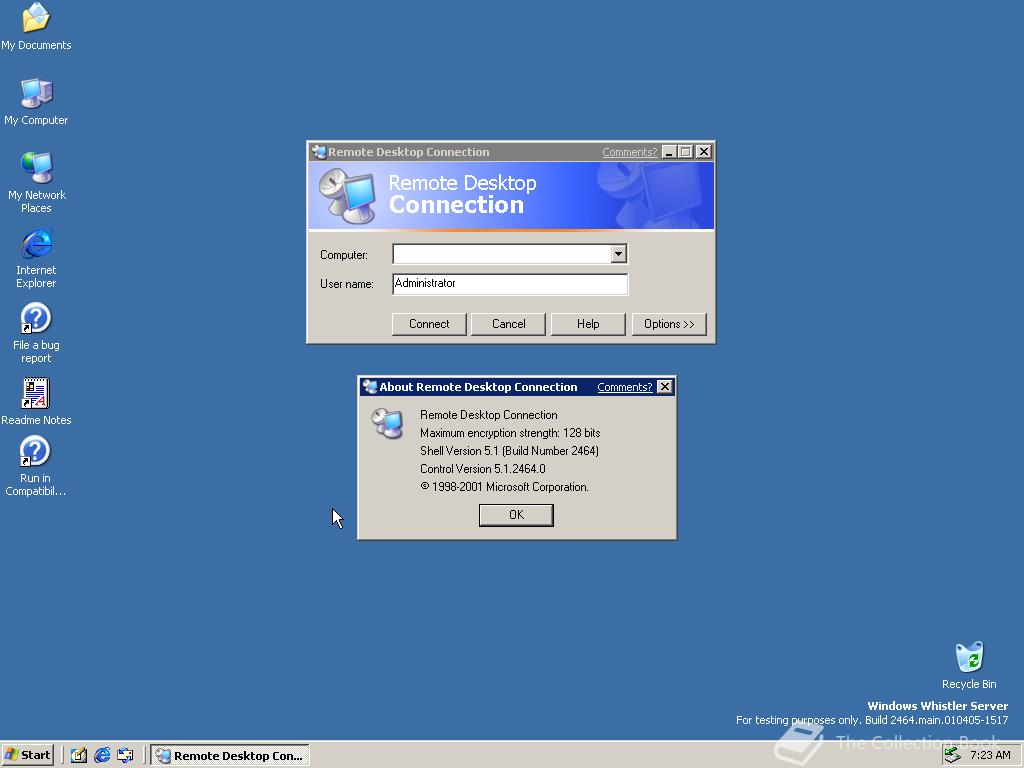Click the quick launch notepad-style icon

tap(79, 755)
